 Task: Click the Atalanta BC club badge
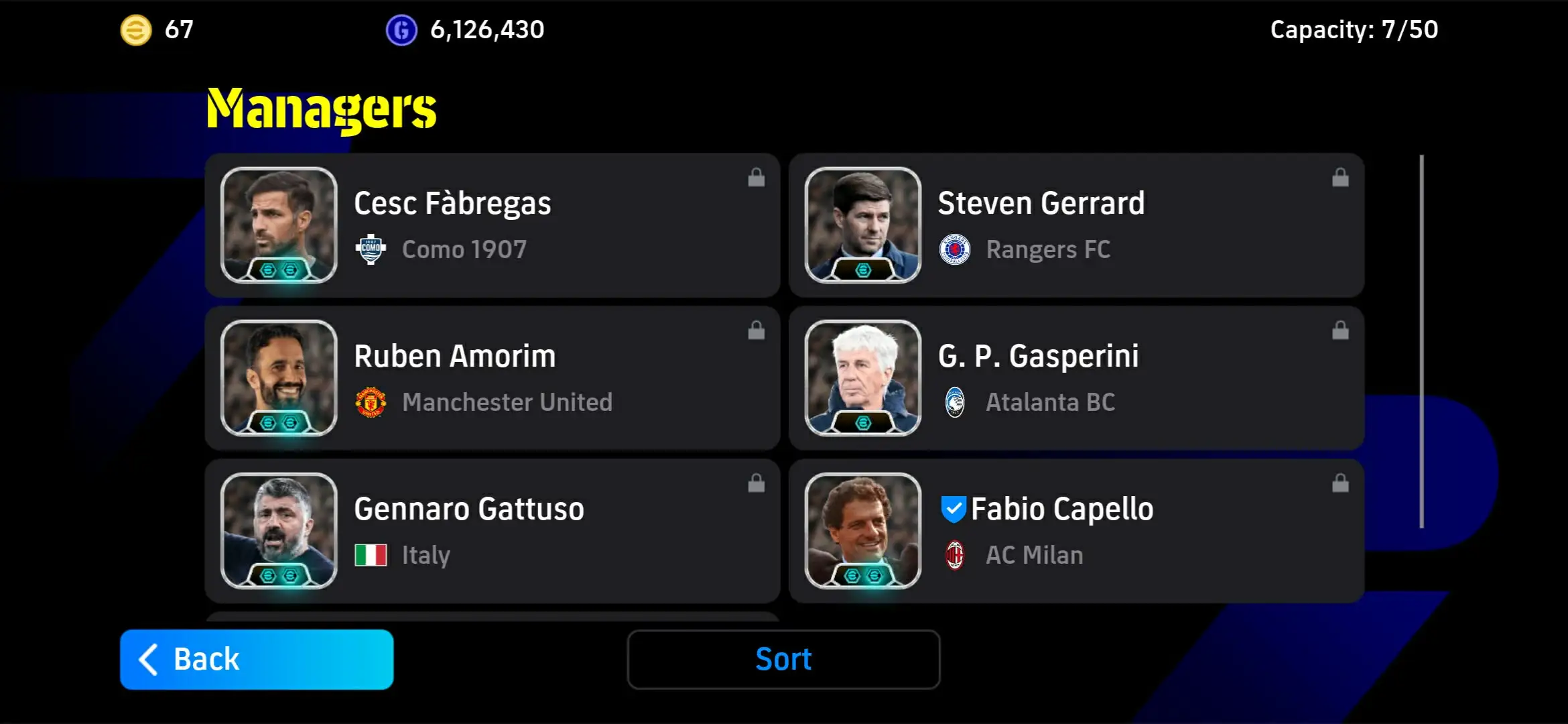[955, 402]
